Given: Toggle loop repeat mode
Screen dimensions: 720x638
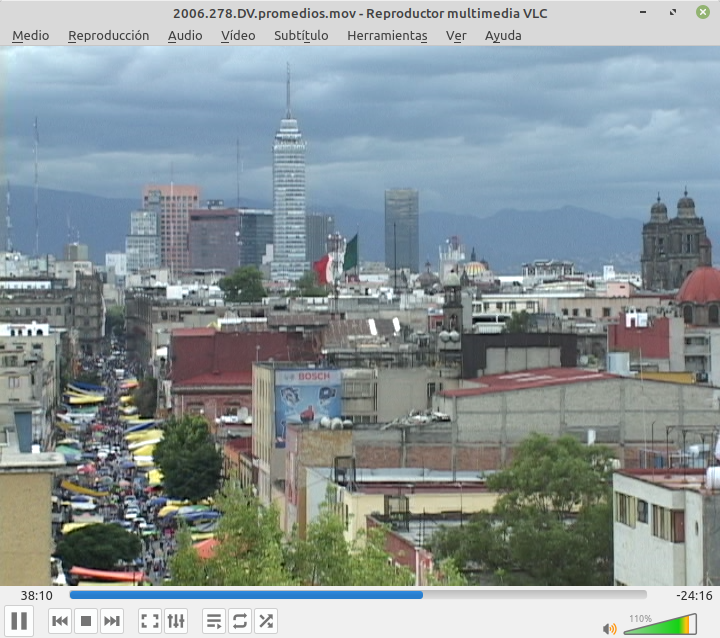Looking at the screenshot, I should tap(240, 621).
